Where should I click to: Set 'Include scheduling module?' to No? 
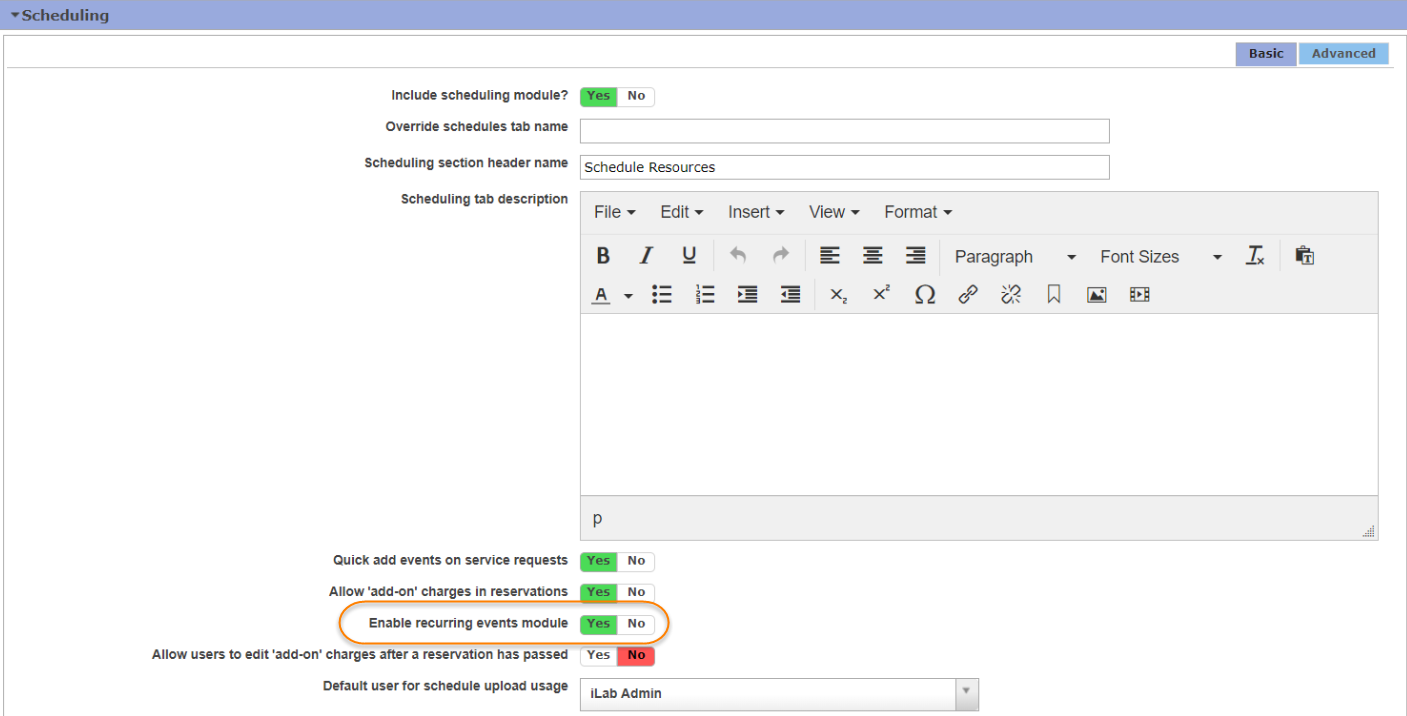tap(636, 96)
